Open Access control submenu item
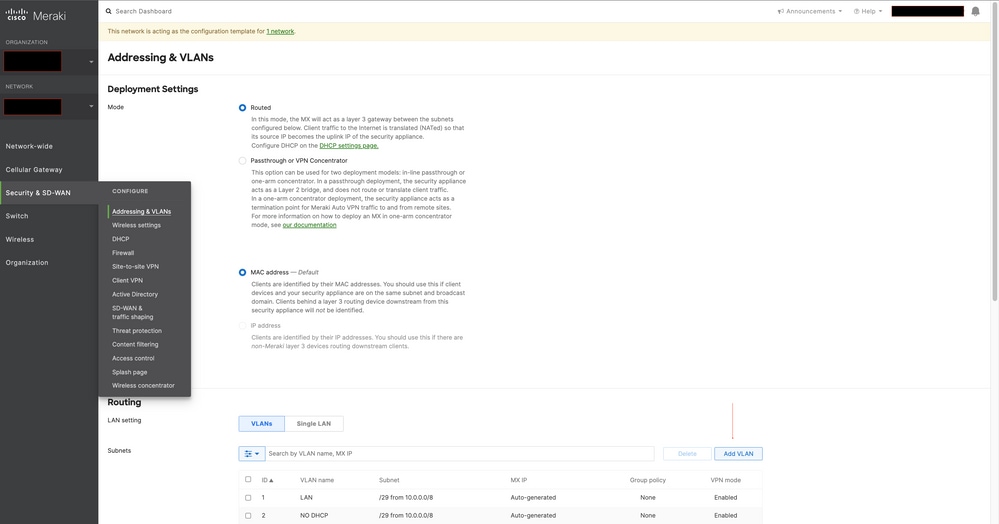Image resolution: width=999 pixels, height=524 pixels. tap(133, 358)
